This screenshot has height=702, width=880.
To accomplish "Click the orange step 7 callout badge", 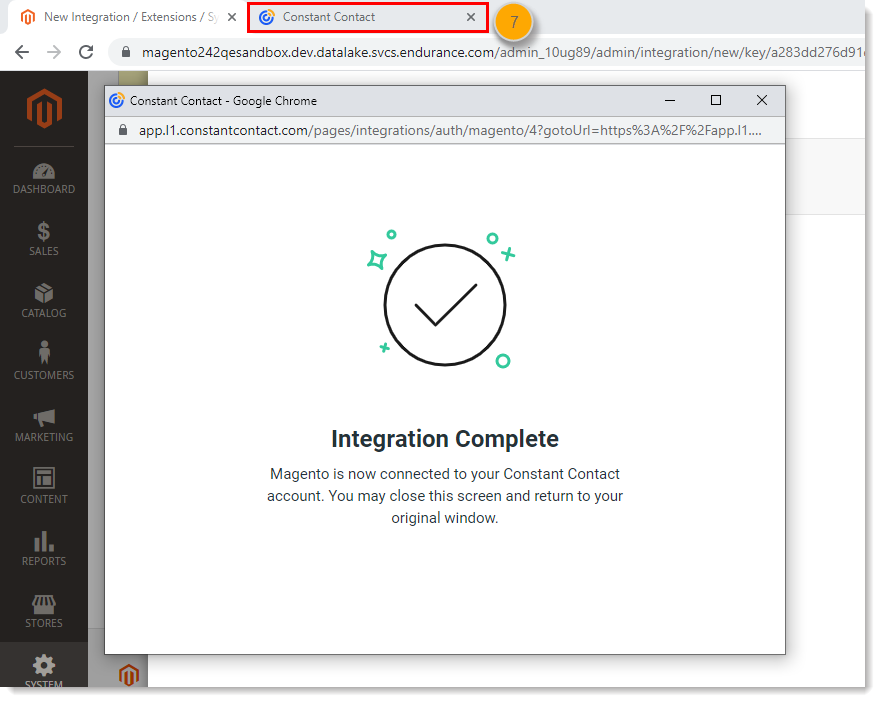I will 513,21.
